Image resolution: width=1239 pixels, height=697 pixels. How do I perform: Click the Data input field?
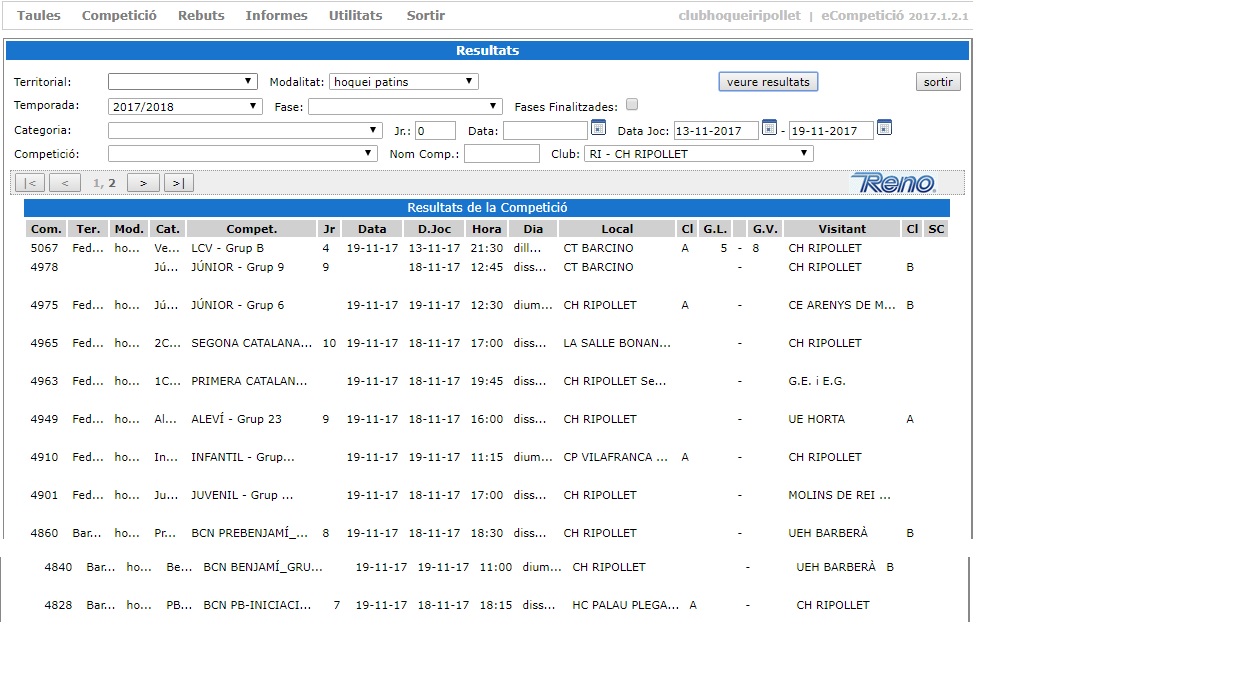click(545, 130)
